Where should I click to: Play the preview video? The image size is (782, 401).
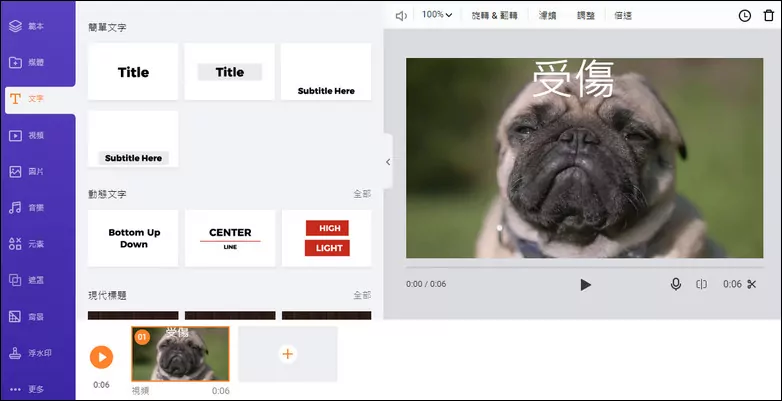click(x=586, y=285)
